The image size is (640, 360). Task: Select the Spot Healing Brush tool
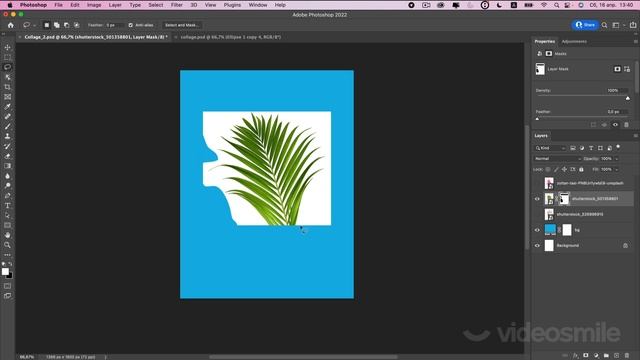click(7, 116)
